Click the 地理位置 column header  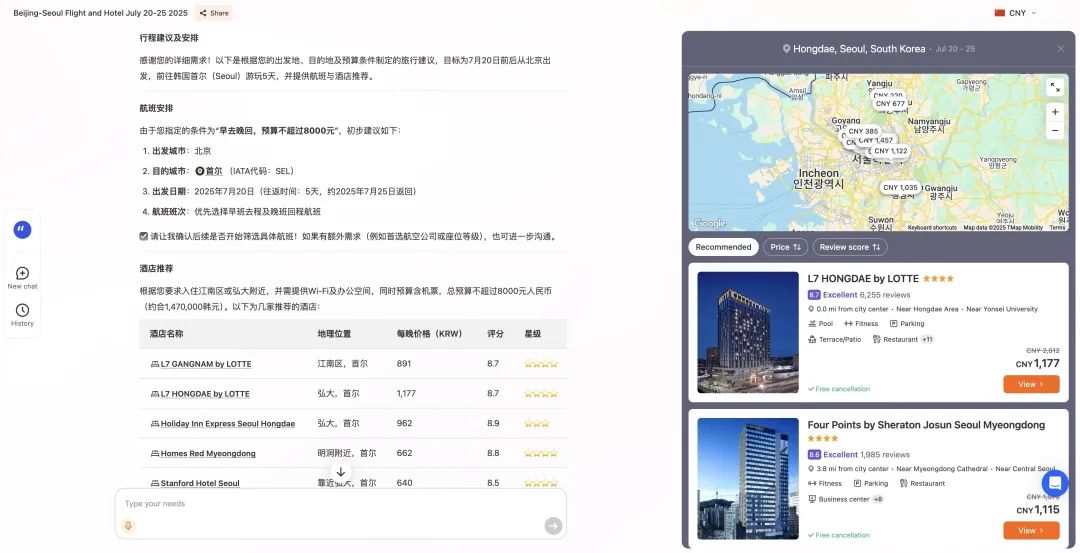[334, 334]
